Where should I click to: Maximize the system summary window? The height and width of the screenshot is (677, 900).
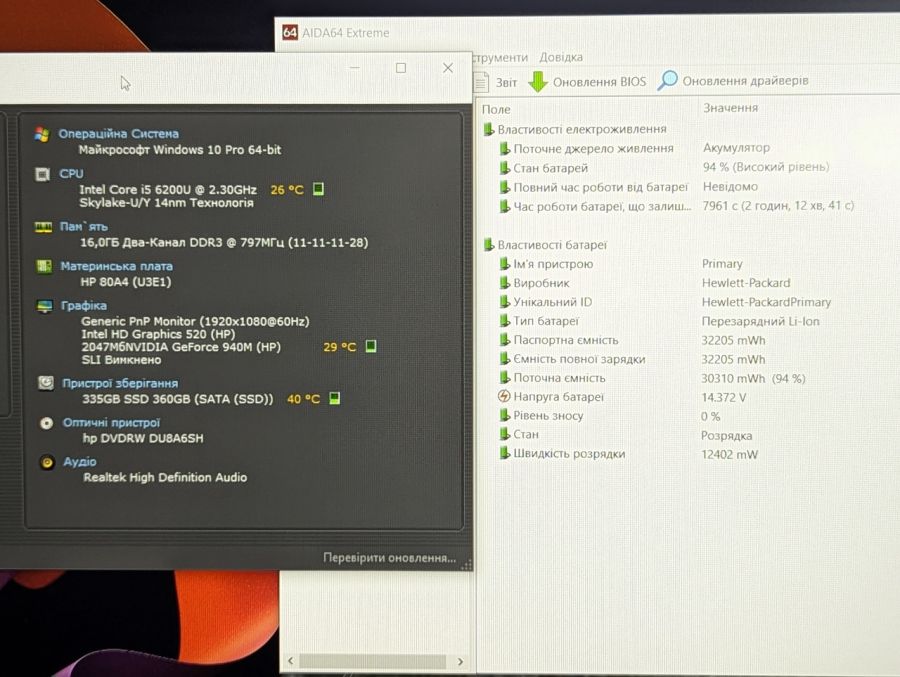tap(401, 68)
